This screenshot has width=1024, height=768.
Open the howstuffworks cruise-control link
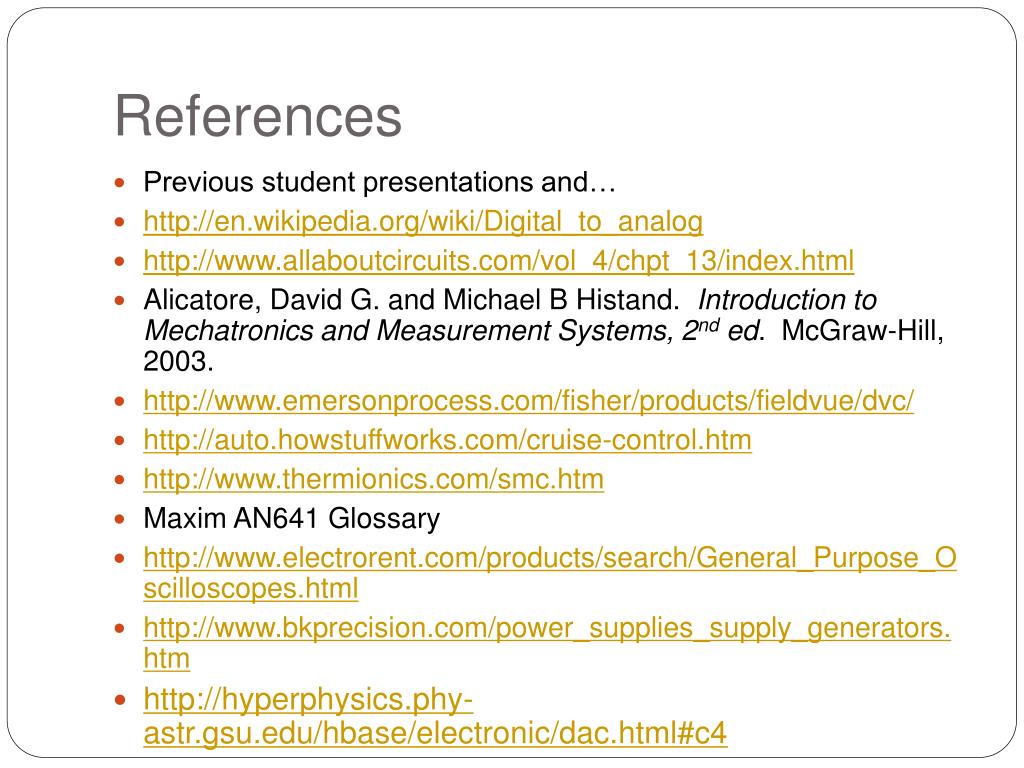tap(447, 440)
